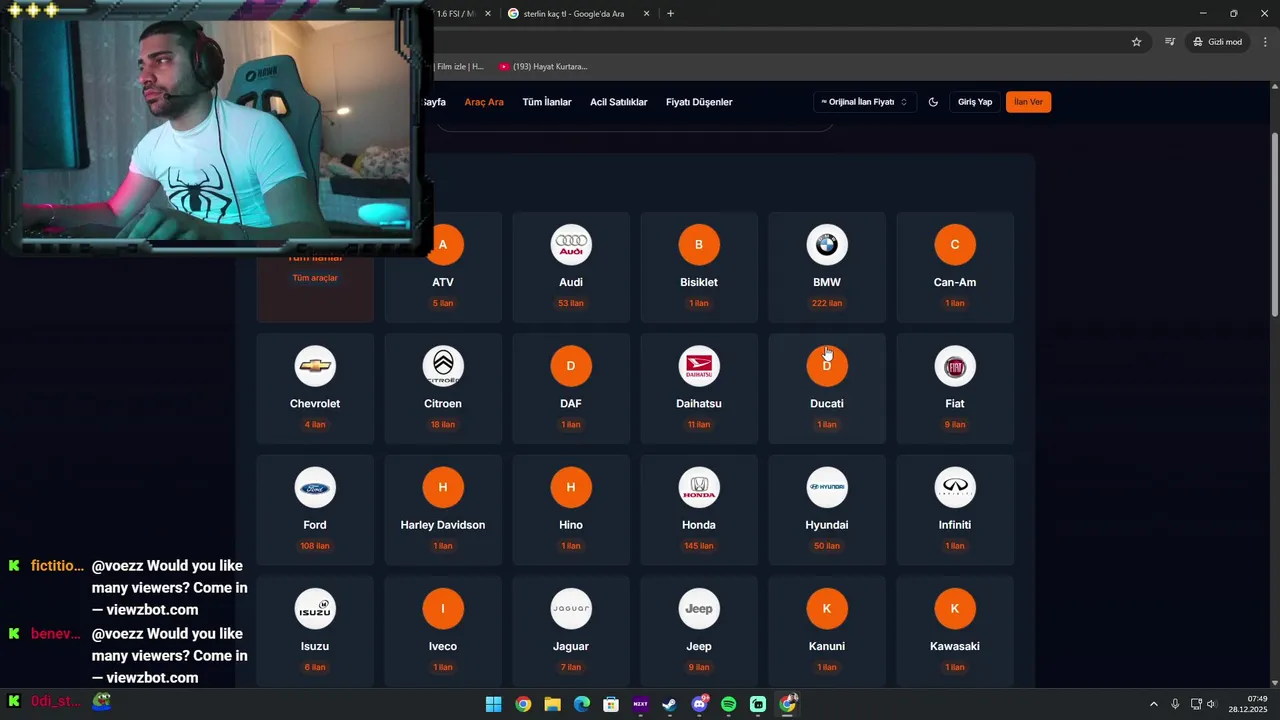Open the Ford logo icon
Viewport: 1280px width, 720px height.
[x=315, y=487]
